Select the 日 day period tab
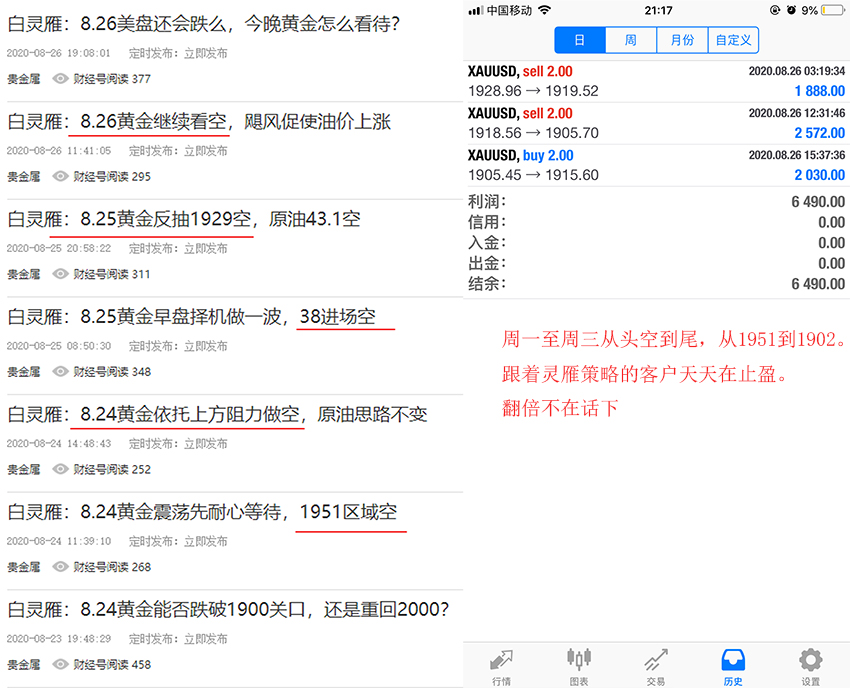This screenshot has width=850, height=688. click(580, 40)
